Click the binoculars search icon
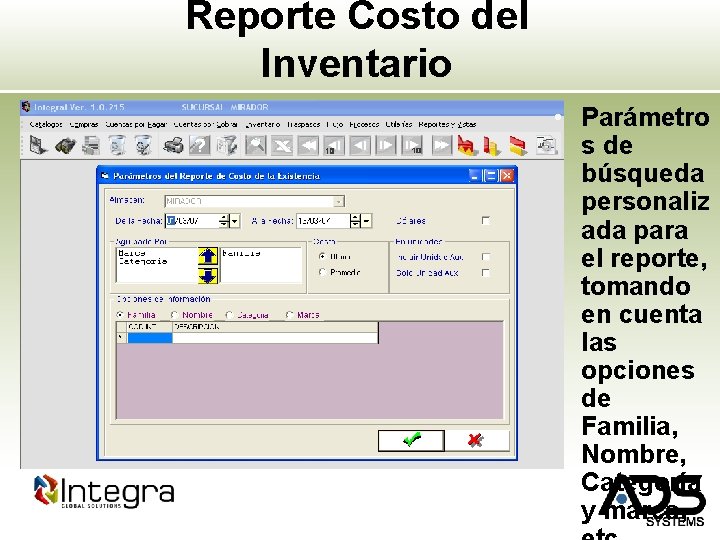 [x=65, y=146]
